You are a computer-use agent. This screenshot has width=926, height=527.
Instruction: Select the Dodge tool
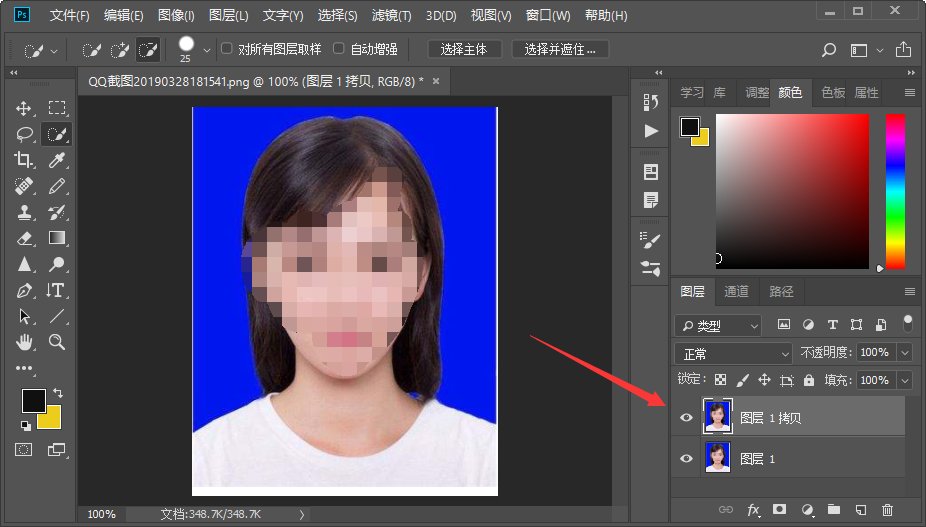tap(57, 264)
